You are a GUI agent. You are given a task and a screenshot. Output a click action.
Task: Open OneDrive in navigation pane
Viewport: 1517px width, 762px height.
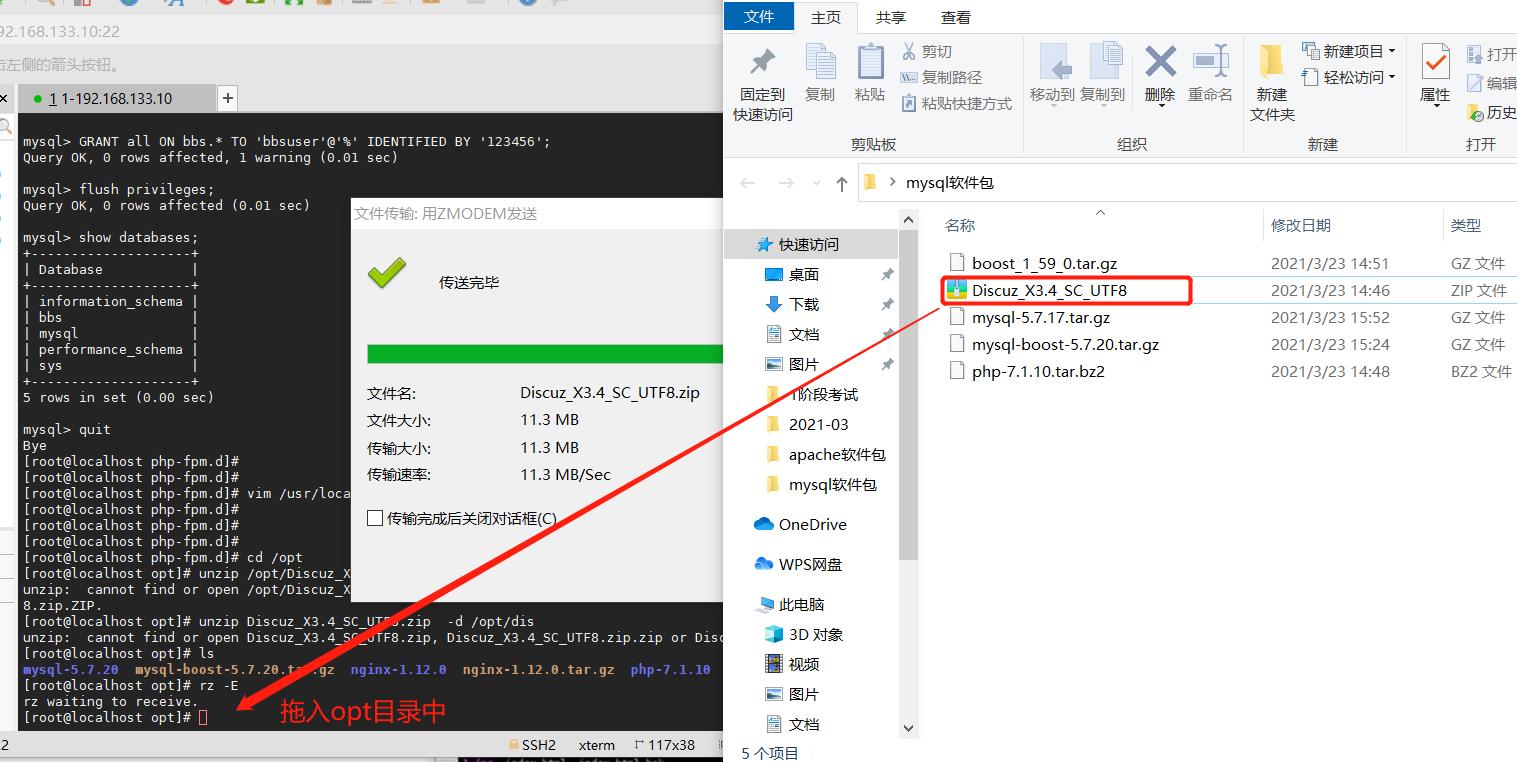pos(812,524)
